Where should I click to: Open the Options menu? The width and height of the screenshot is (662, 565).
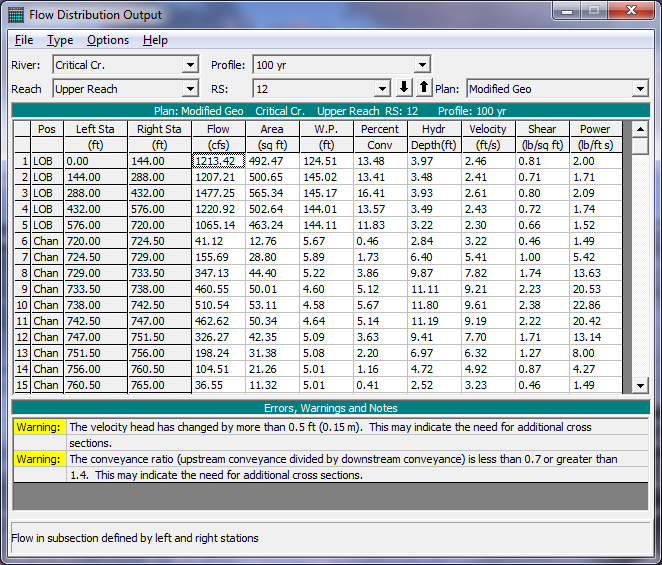pos(108,40)
